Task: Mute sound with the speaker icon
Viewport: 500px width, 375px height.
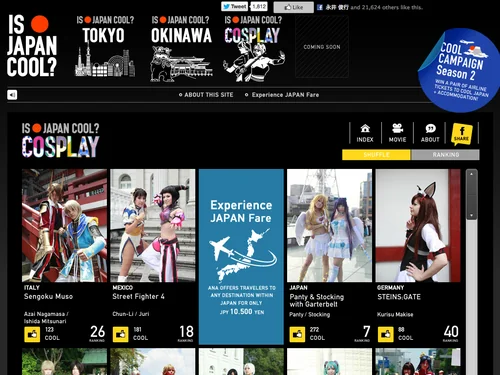Action: pos(12,95)
